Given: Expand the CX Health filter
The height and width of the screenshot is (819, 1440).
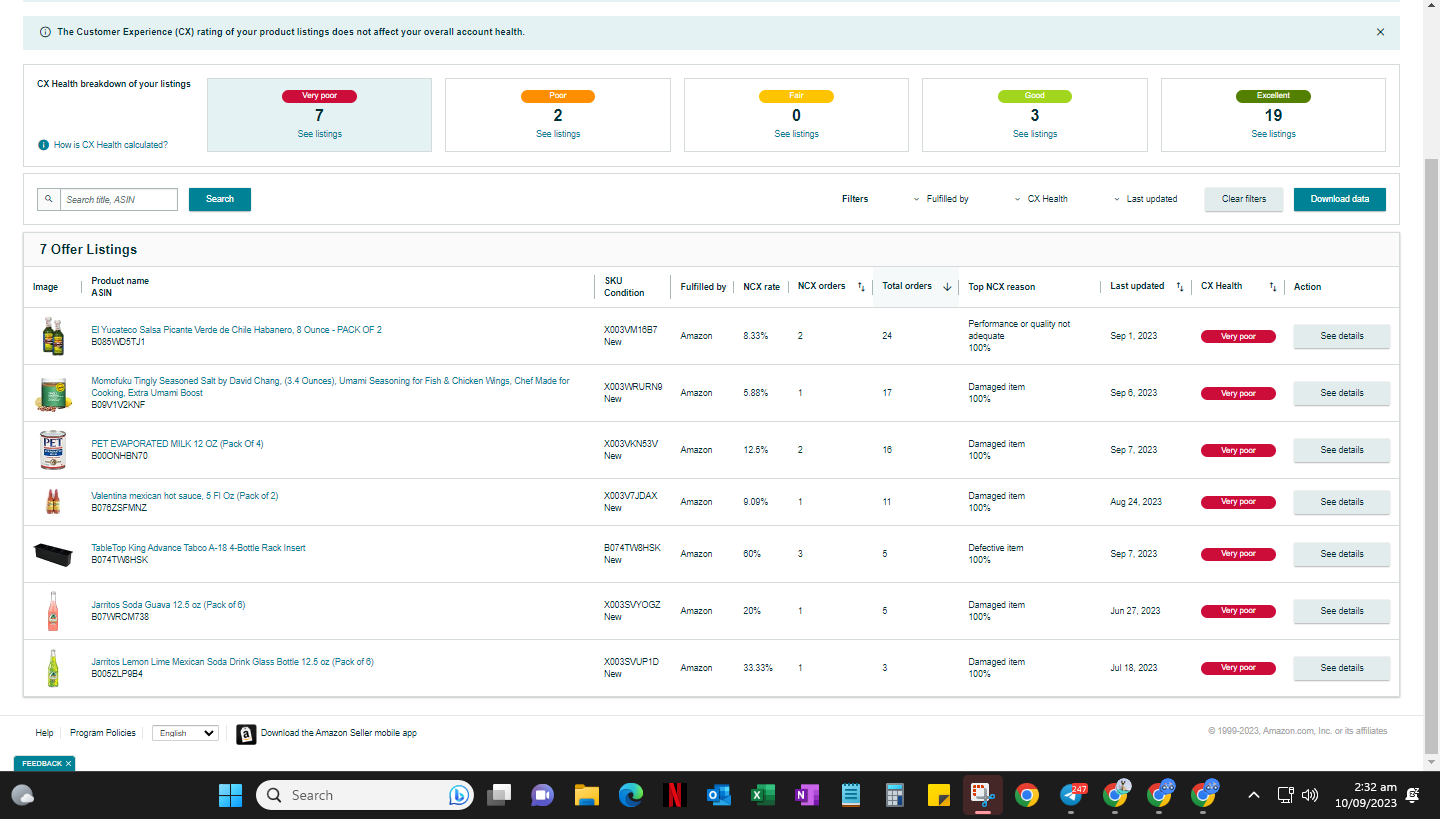Looking at the screenshot, I should click(x=1041, y=199).
